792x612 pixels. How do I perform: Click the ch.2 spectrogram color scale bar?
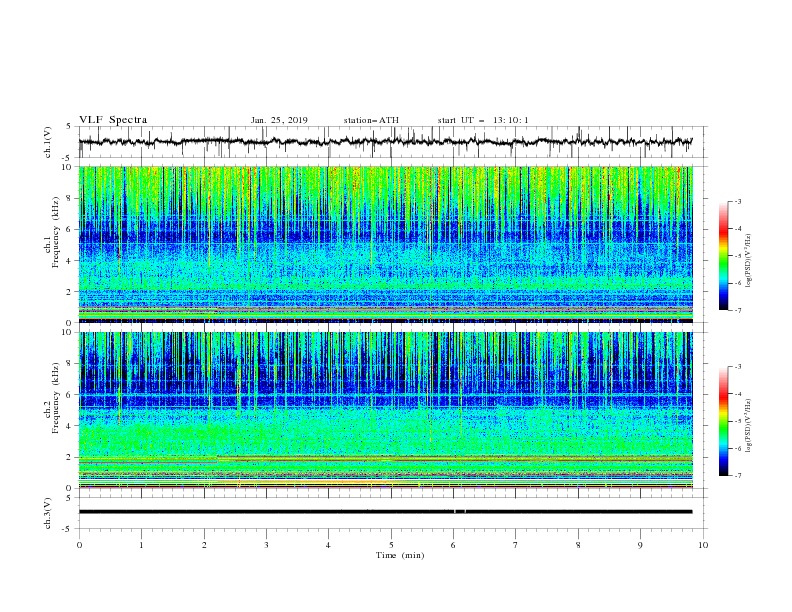pos(723,421)
